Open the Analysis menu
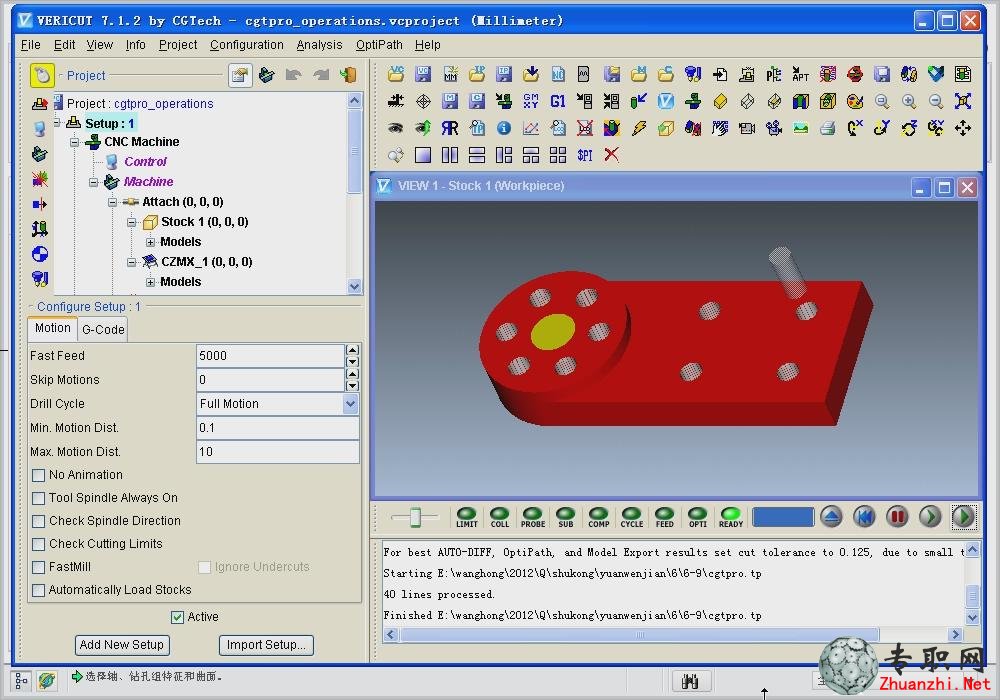This screenshot has width=1000, height=700. [x=319, y=45]
